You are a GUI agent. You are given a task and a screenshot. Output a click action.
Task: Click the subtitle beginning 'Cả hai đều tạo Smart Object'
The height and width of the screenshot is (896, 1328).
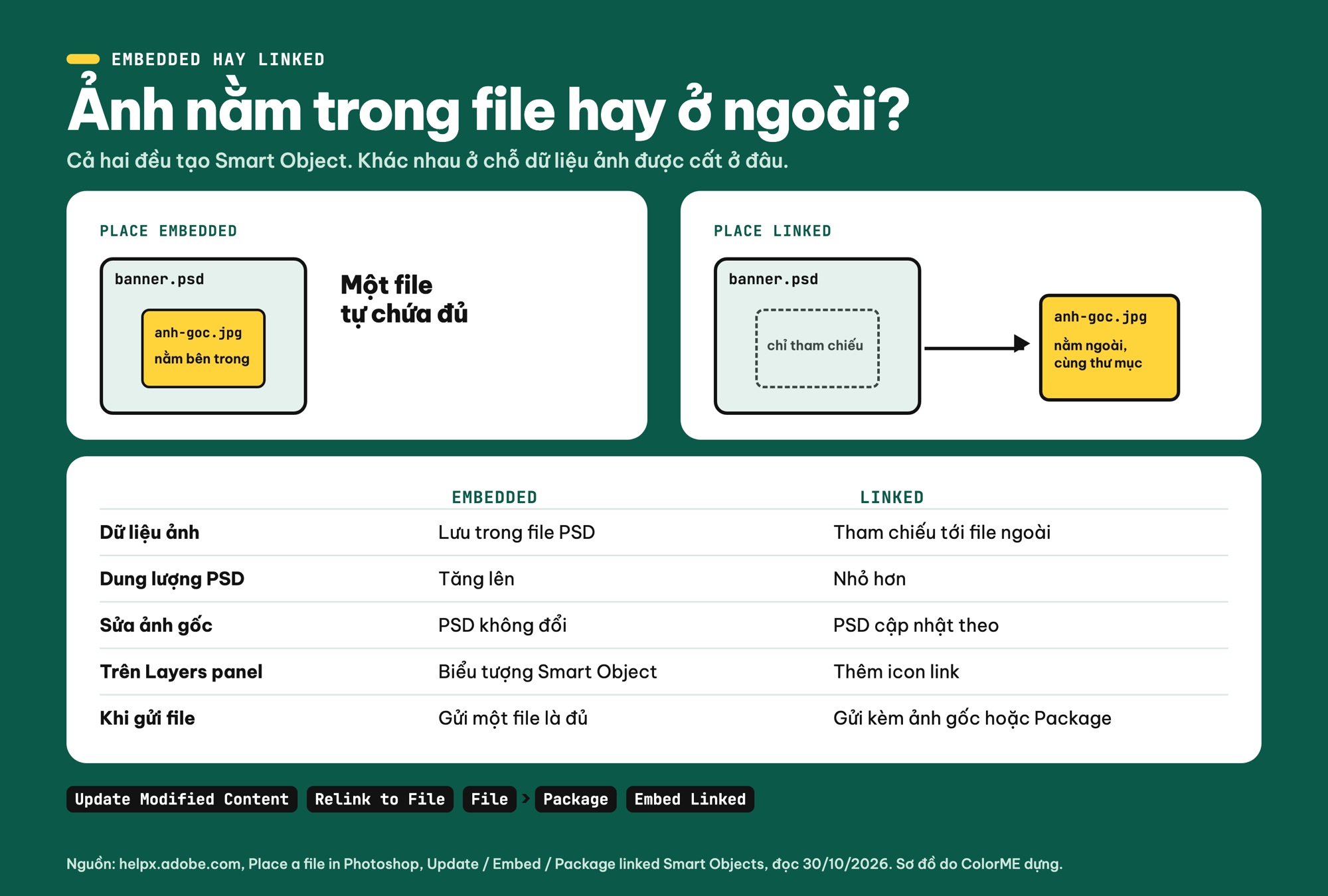pyautogui.click(x=428, y=161)
